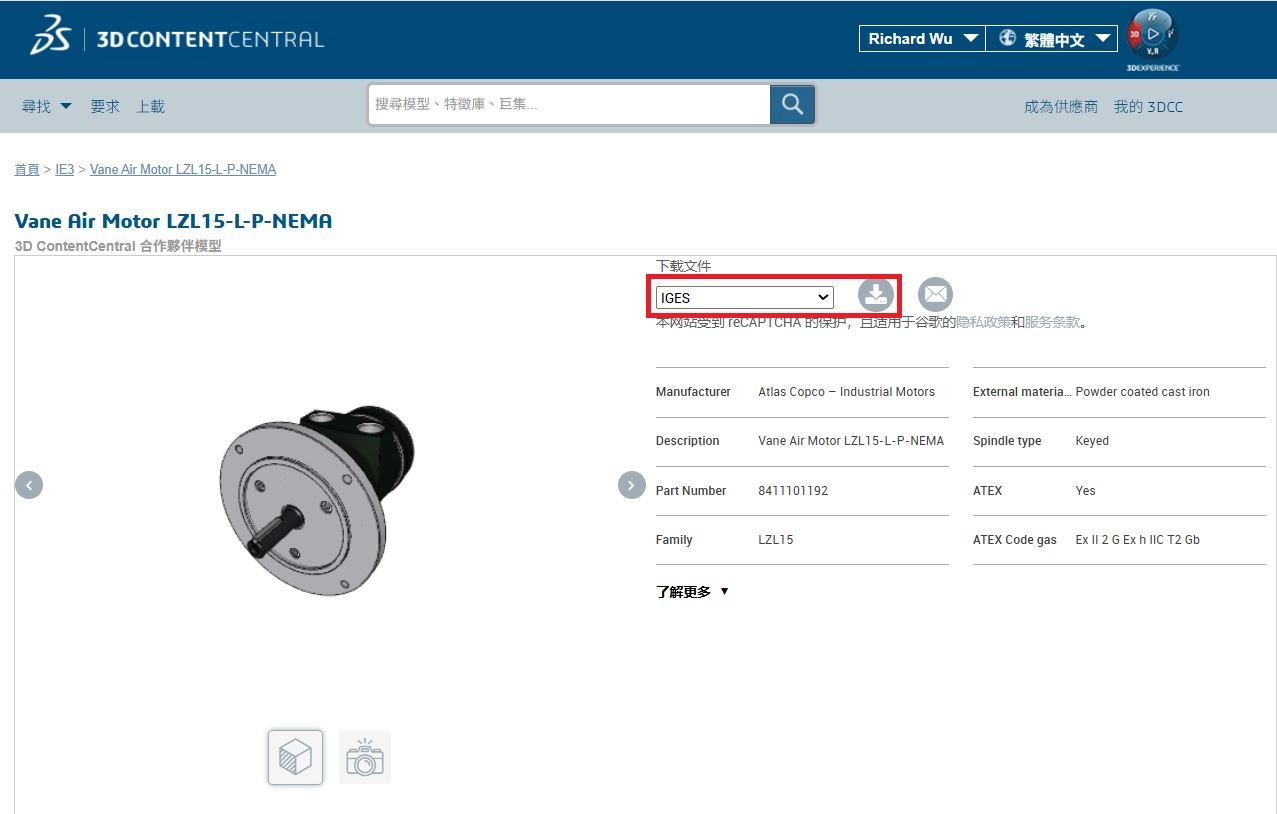Open 我的 3DCC page
The height and width of the screenshot is (814, 1277).
[1148, 106]
